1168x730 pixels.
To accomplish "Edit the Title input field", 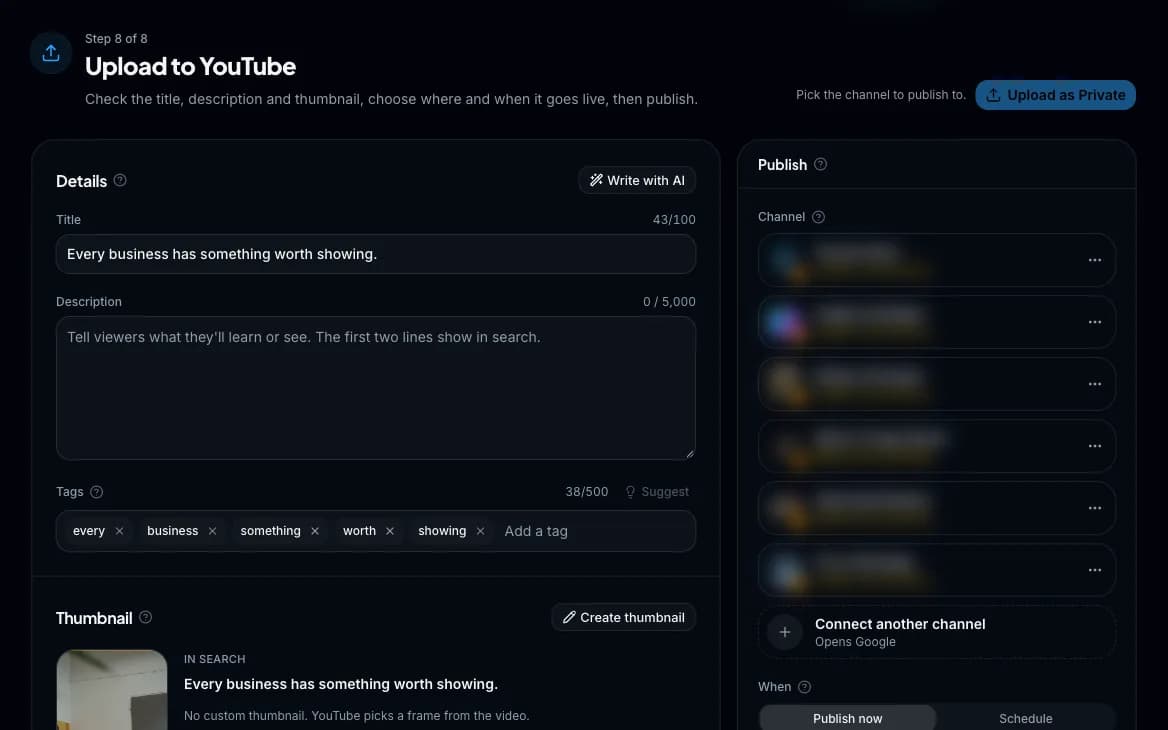I will tap(375, 254).
